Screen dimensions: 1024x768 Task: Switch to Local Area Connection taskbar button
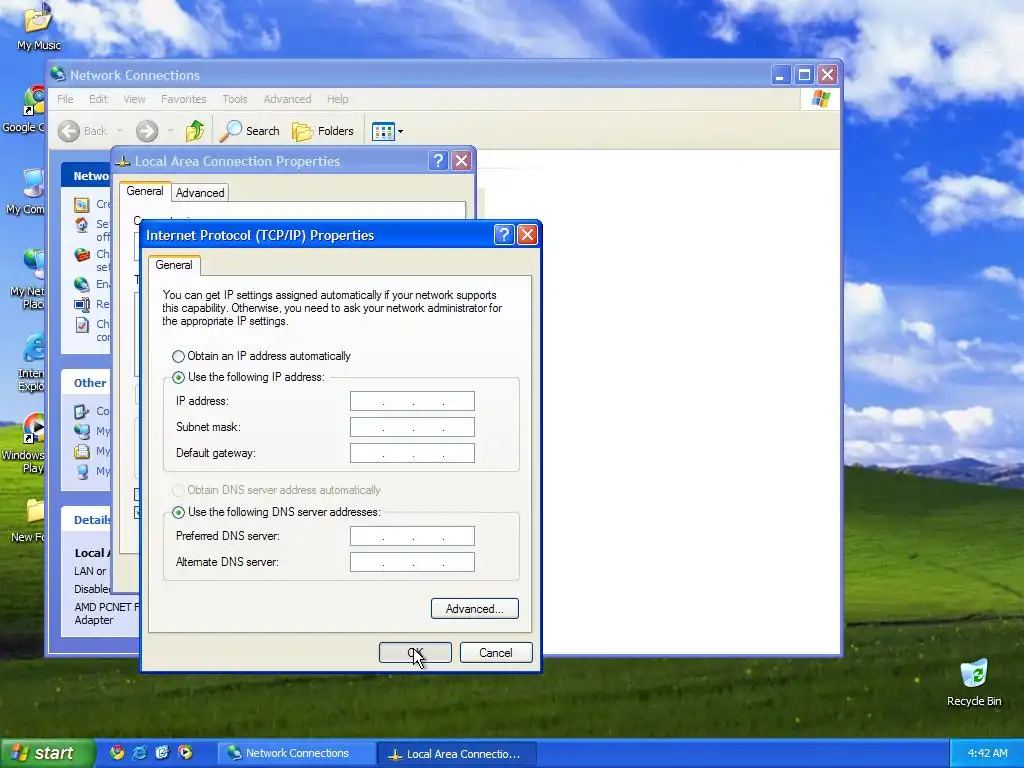(x=456, y=754)
